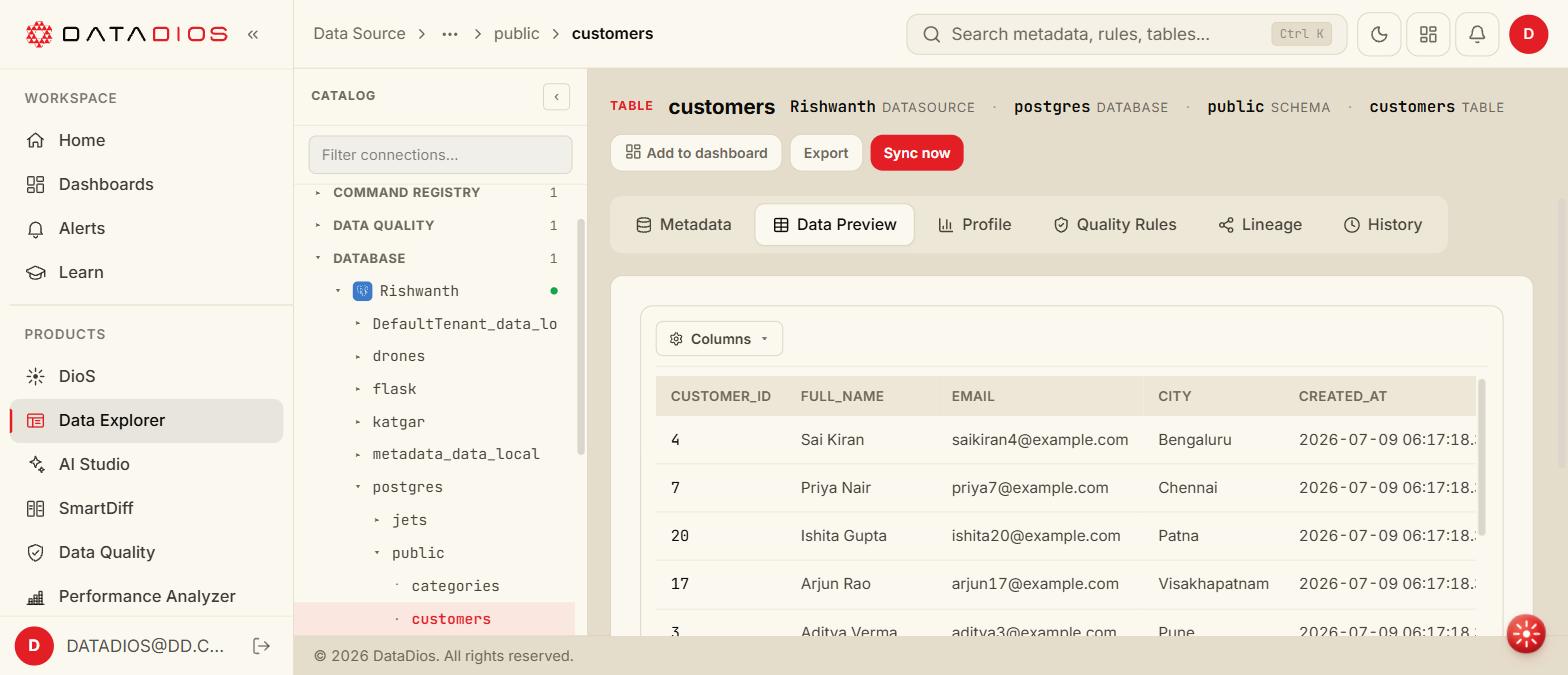Click the catalog tree scrollbar
The width and height of the screenshot is (1568, 675).
(x=581, y=338)
